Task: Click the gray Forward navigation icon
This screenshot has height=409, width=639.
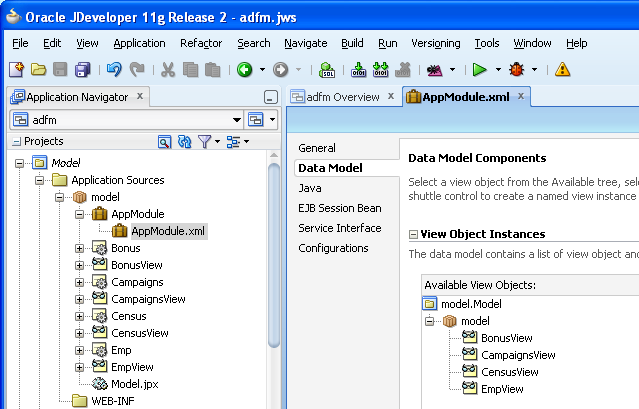Action: (280, 70)
